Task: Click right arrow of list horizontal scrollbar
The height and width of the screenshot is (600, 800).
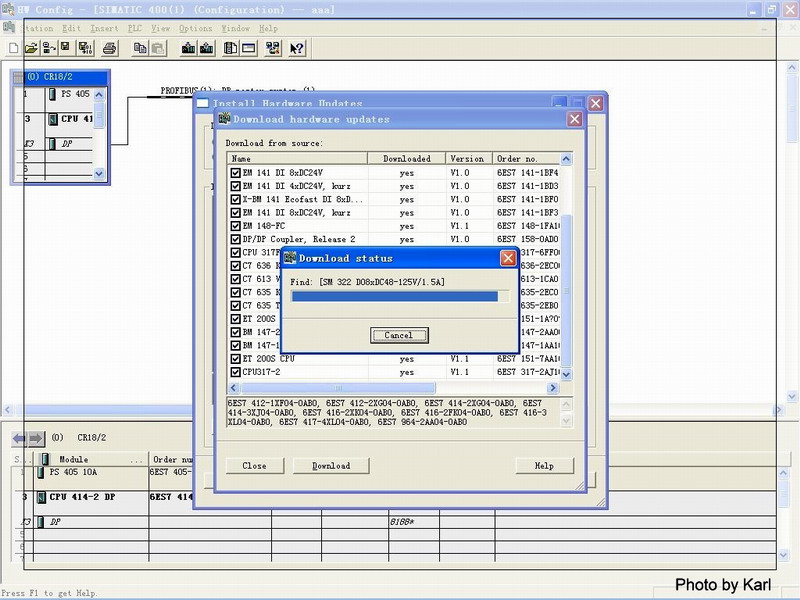Action: (553, 388)
